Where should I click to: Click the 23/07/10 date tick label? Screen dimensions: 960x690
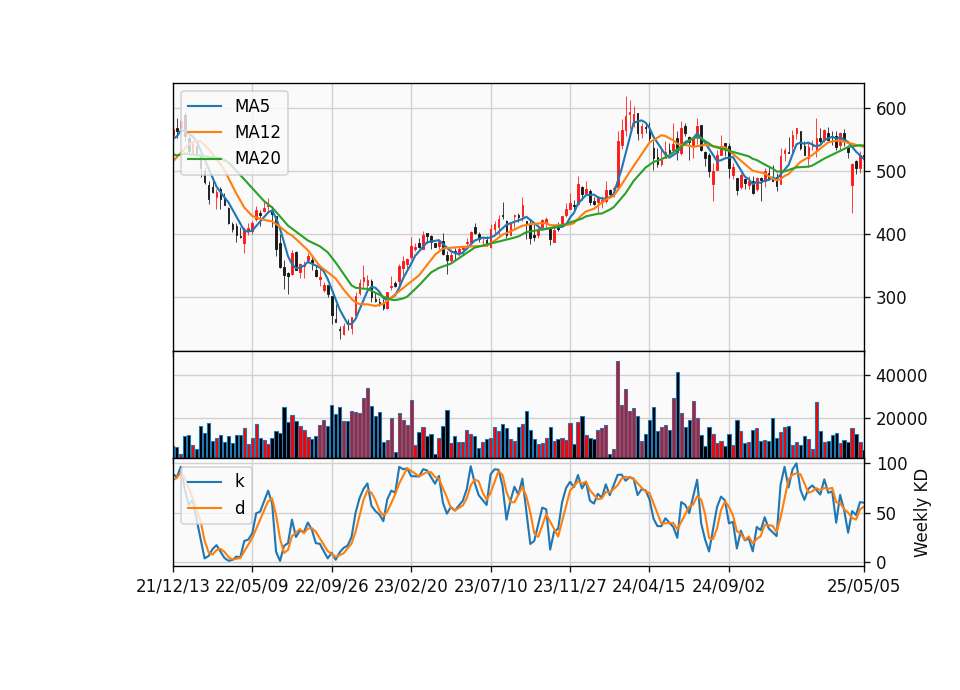click(490, 586)
